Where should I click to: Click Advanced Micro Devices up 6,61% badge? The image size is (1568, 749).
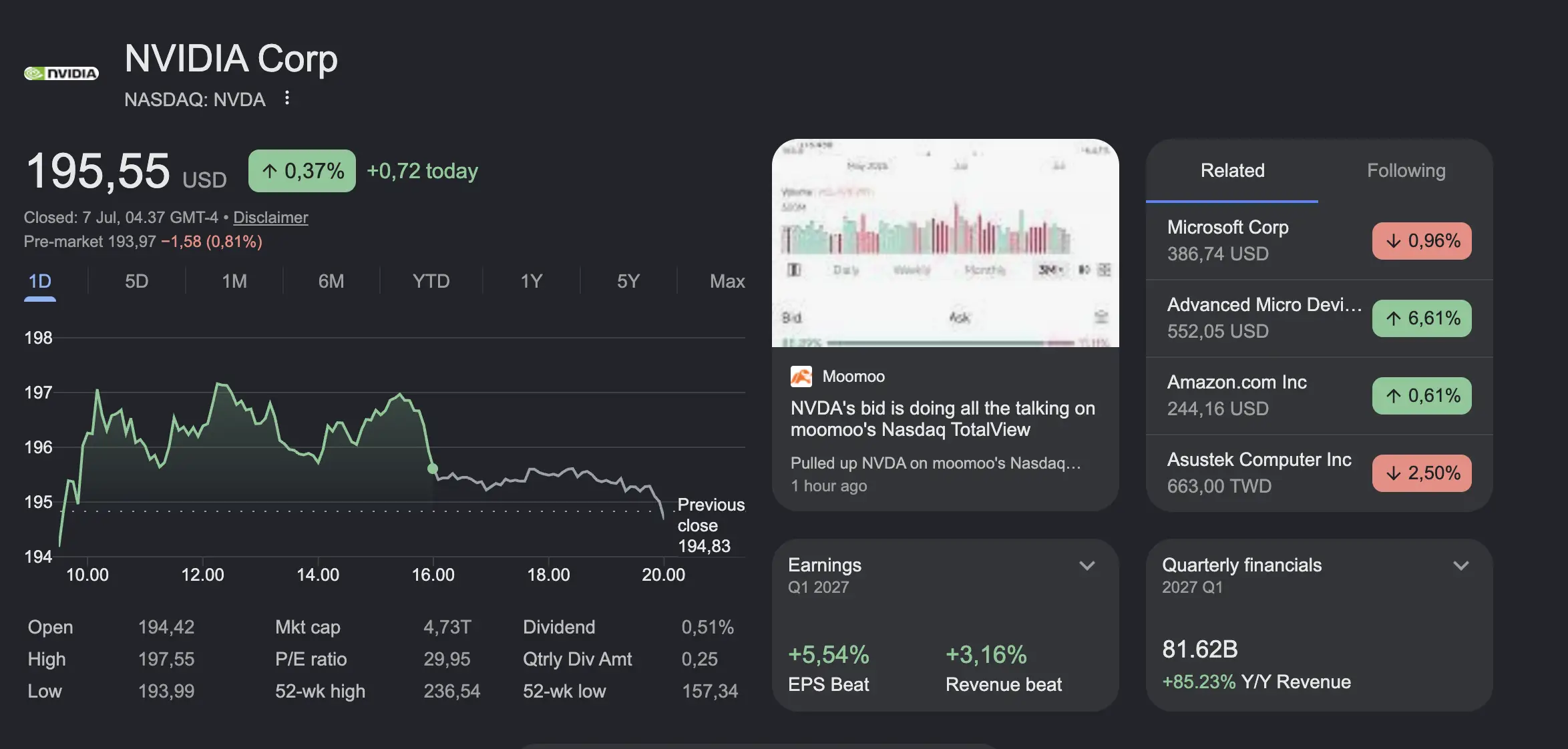coord(1422,318)
